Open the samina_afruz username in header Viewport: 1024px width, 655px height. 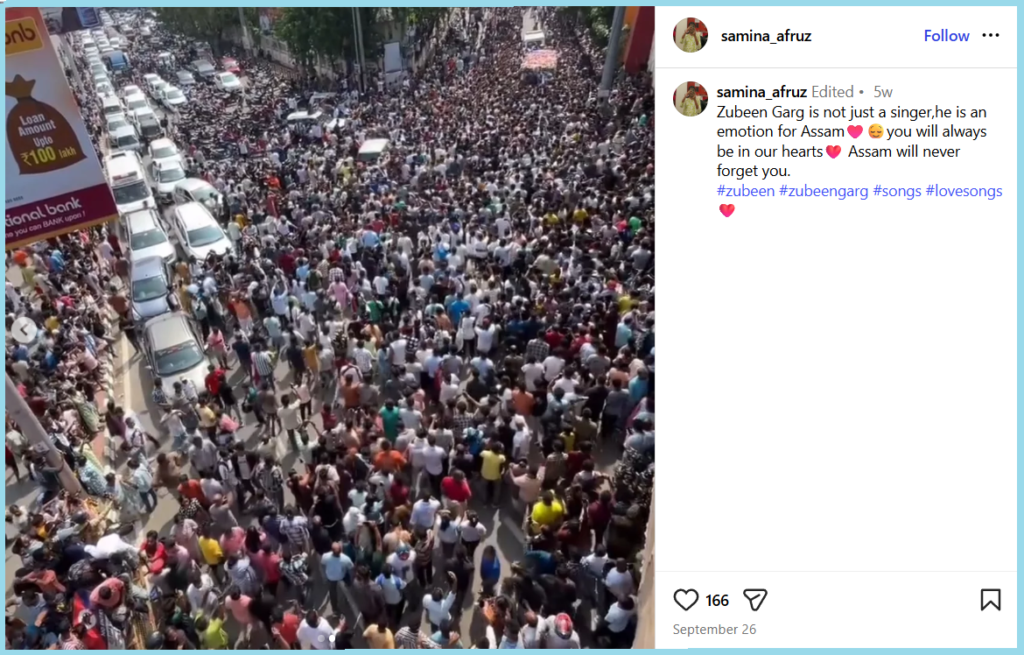(766, 36)
